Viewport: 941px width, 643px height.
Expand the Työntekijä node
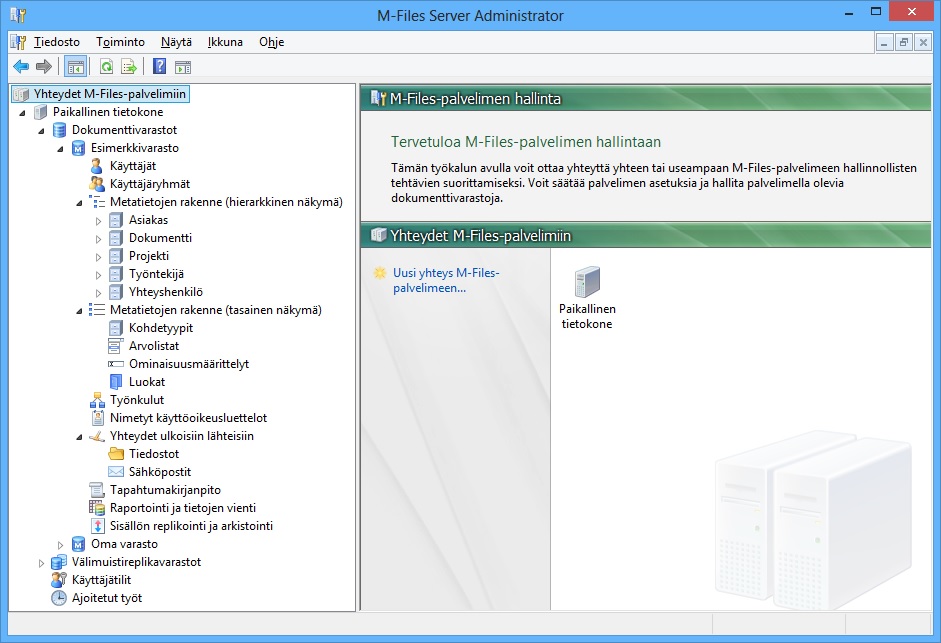[x=98, y=275]
